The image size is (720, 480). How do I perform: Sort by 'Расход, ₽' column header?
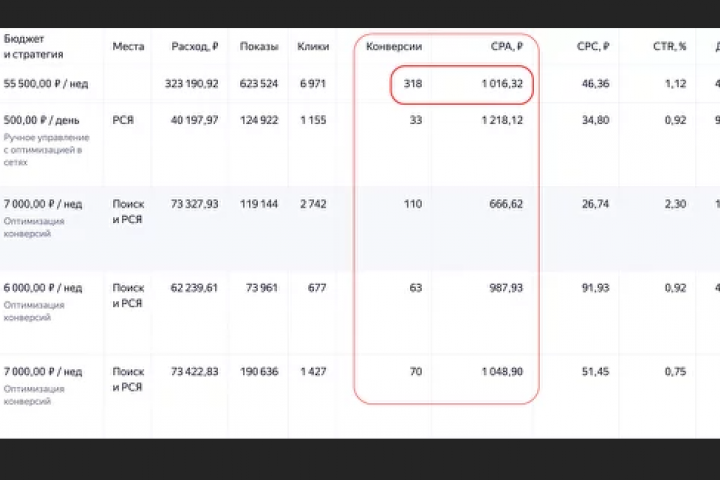[x=195, y=46]
